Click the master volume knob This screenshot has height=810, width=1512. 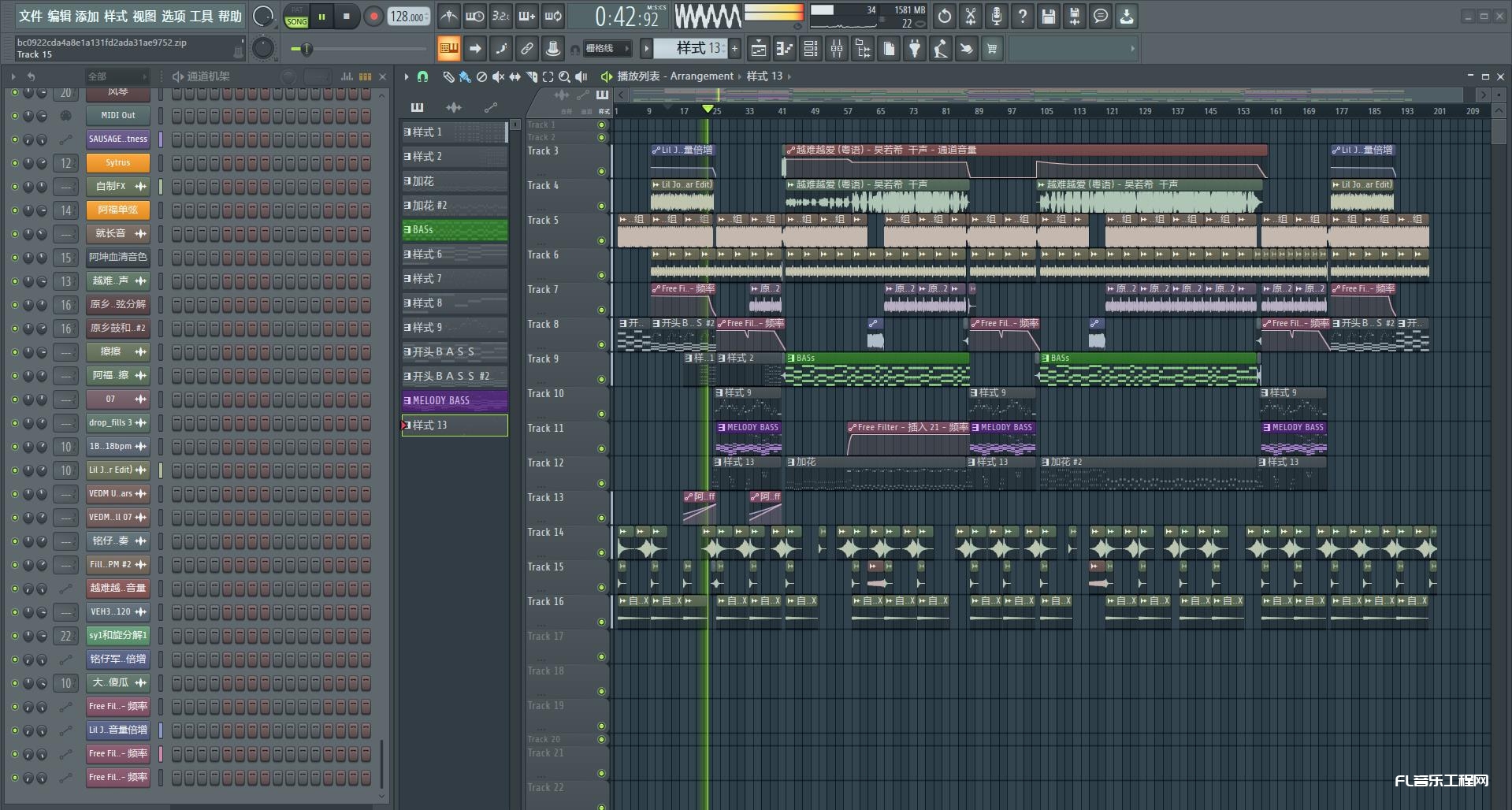pyautogui.click(x=263, y=16)
